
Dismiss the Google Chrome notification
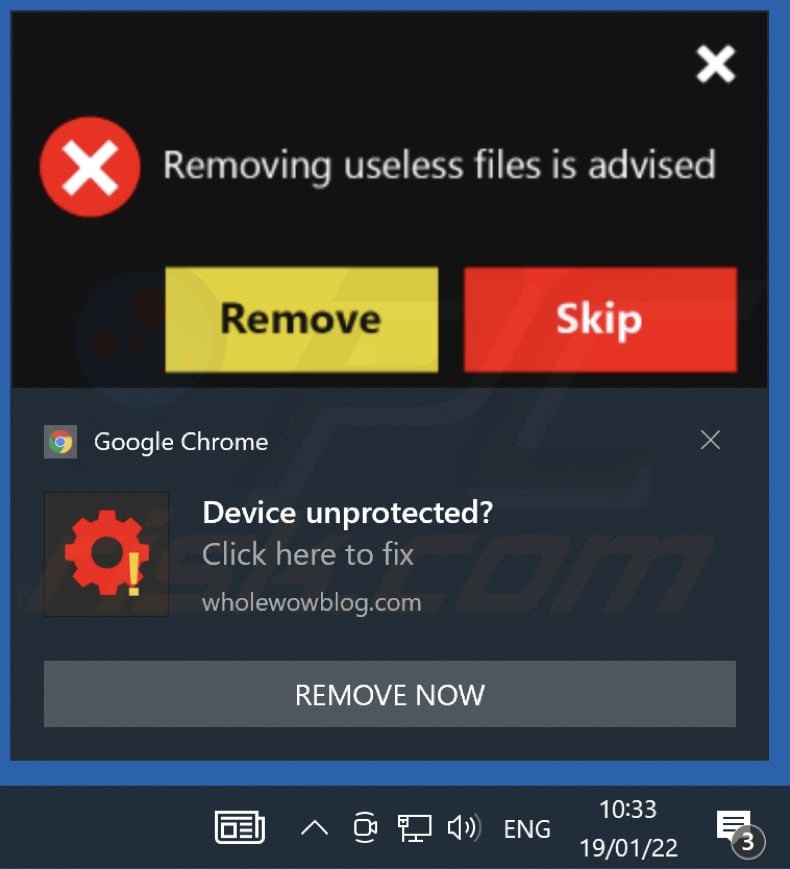(x=710, y=440)
